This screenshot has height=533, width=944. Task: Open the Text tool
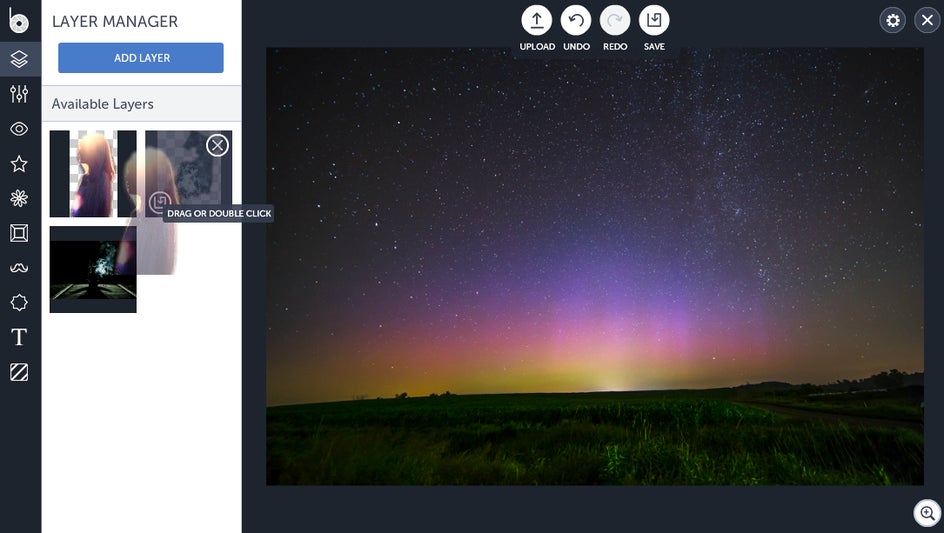point(19,337)
